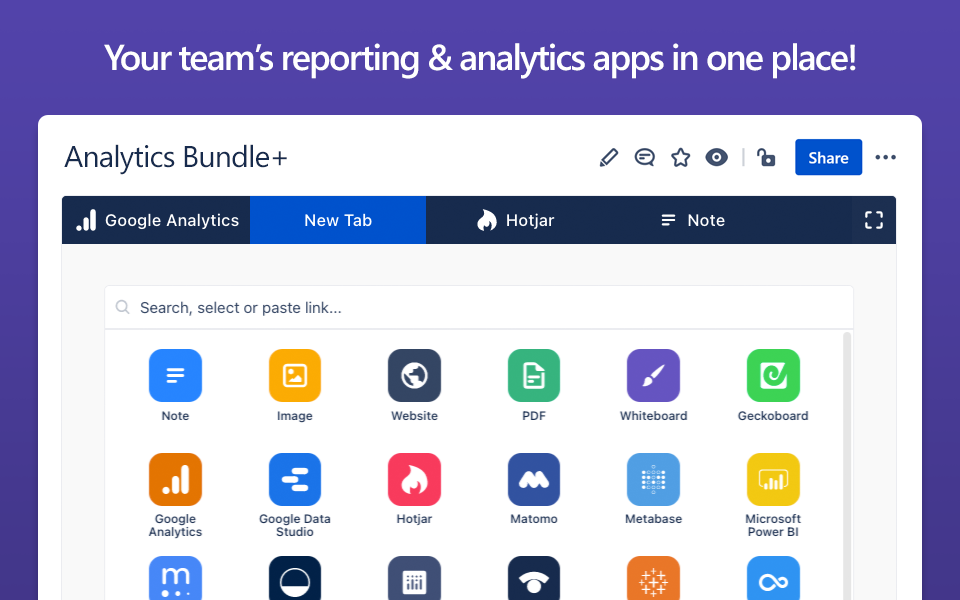Add the Google Data Studio app icon

pyautogui.click(x=294, y=479)
